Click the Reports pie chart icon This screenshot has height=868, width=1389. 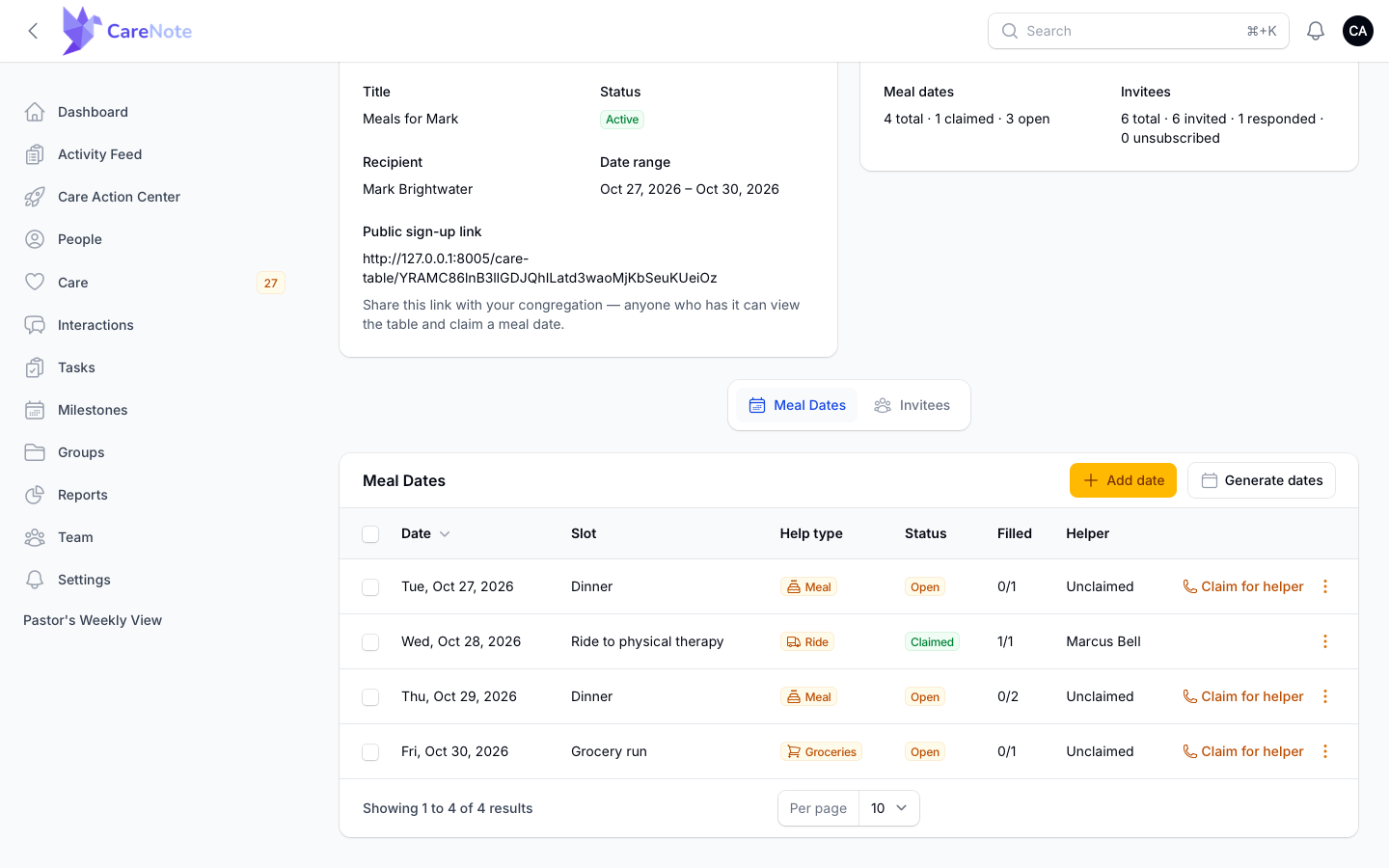tap(35, 495)
